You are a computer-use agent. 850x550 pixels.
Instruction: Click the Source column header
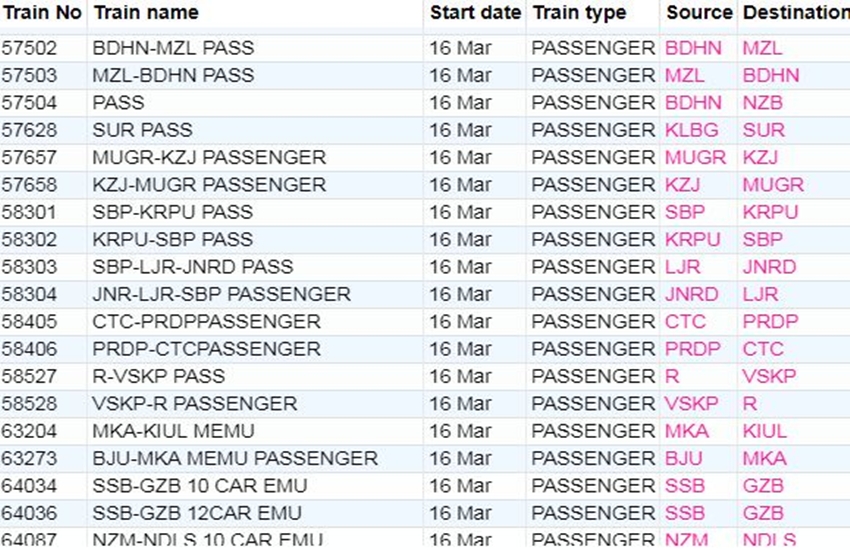(x=699, y=13)
